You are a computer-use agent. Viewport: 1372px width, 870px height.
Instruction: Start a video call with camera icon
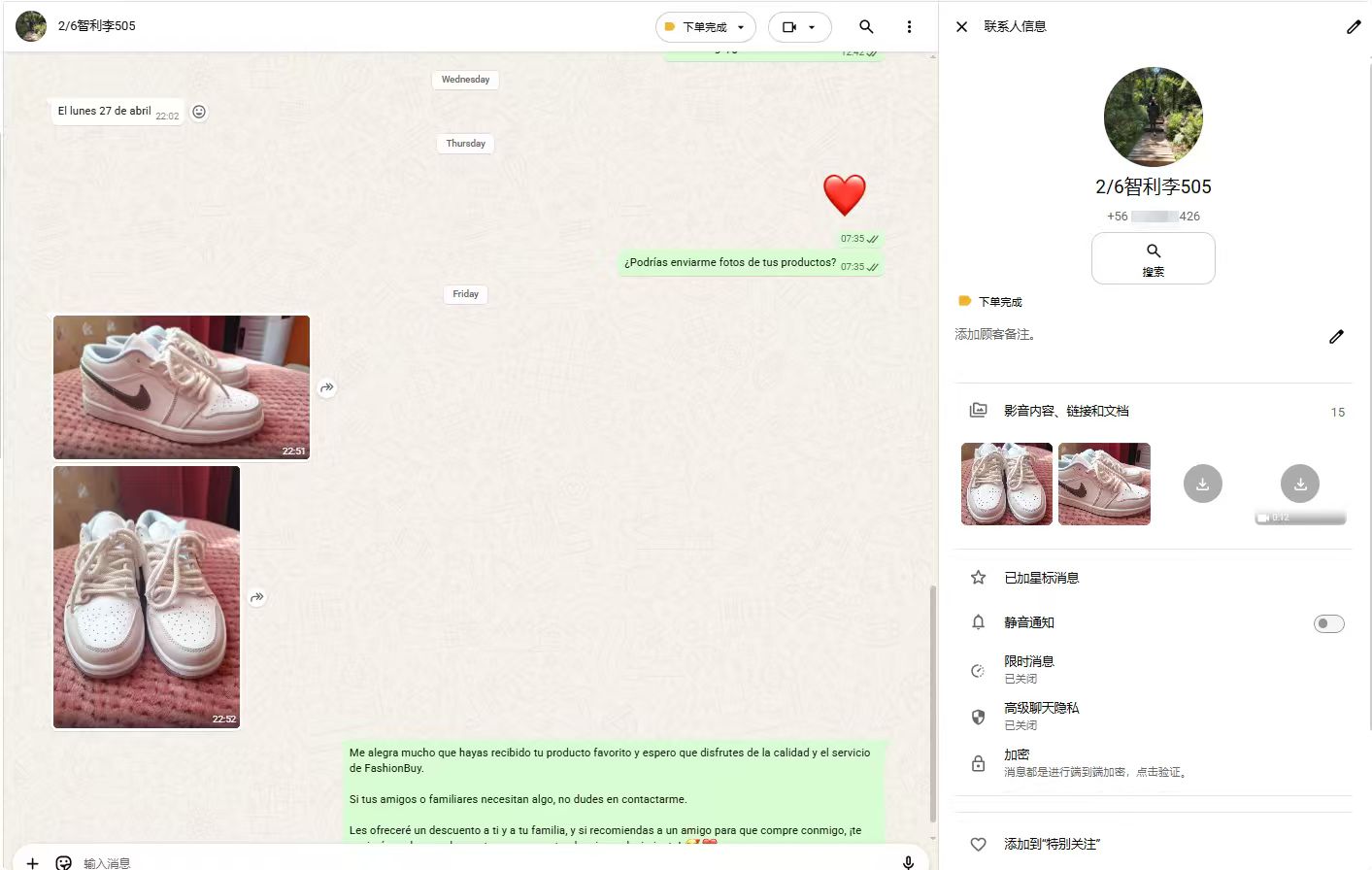point(789,27)
